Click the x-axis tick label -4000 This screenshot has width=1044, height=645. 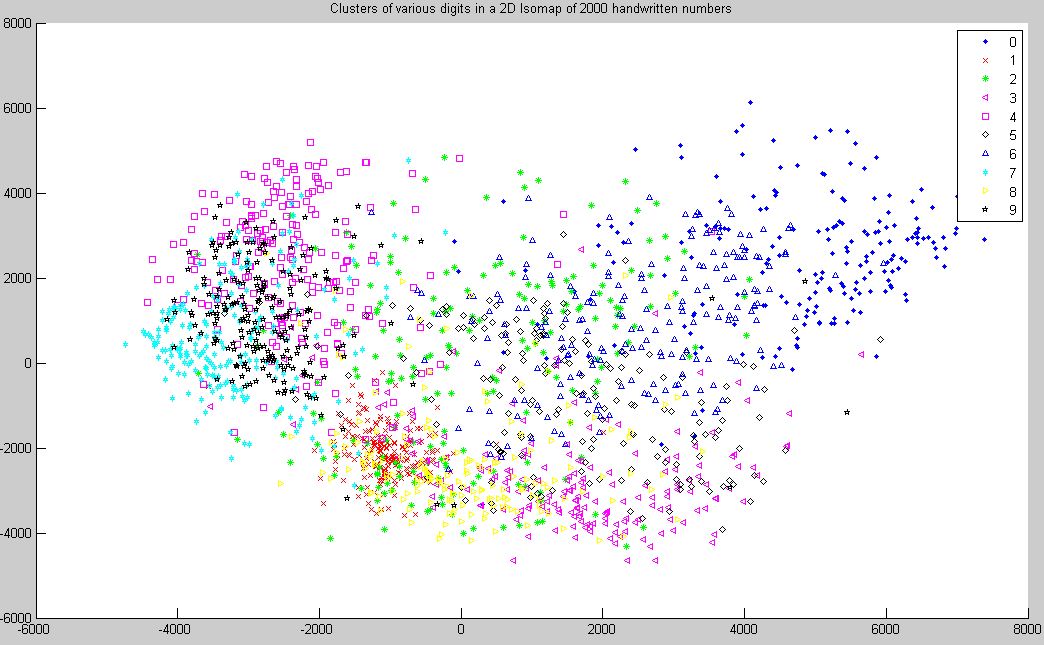176,630
